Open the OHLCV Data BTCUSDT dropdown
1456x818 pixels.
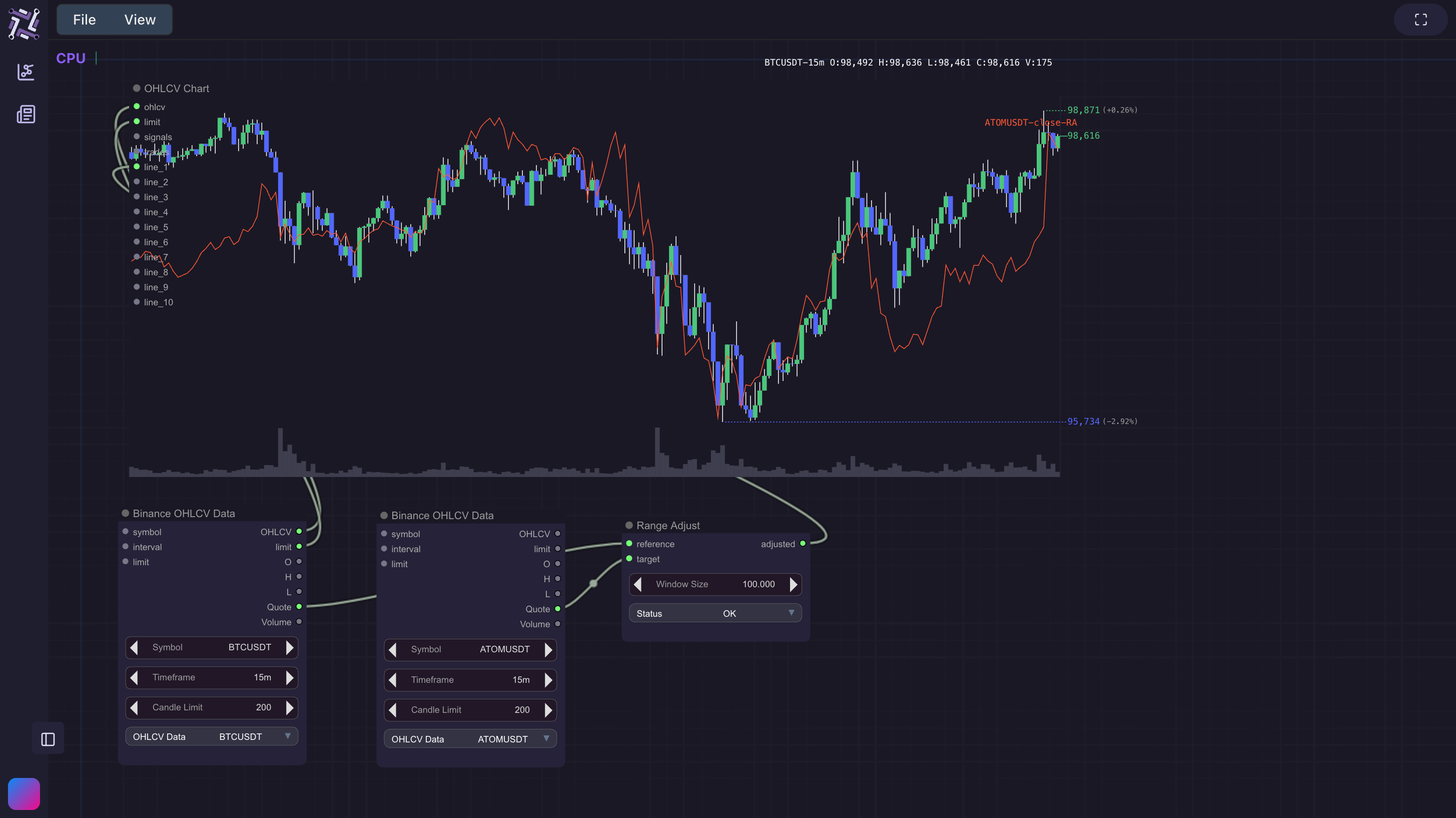click(x=211, y=736)
